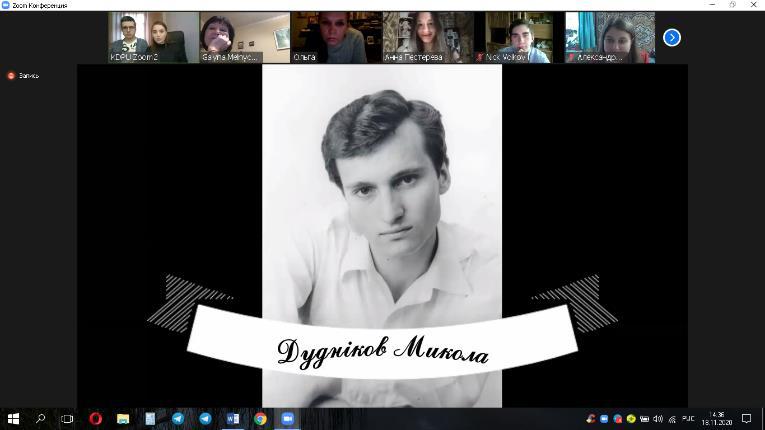Open Windows Task View

(67, 419)
